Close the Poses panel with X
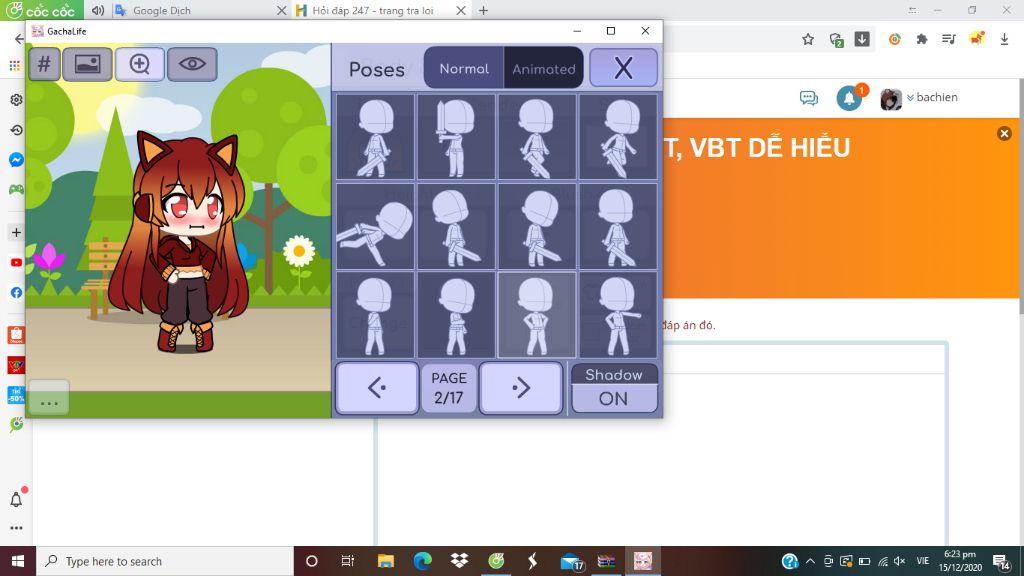1024x576 pixels. tap(623, 67)
